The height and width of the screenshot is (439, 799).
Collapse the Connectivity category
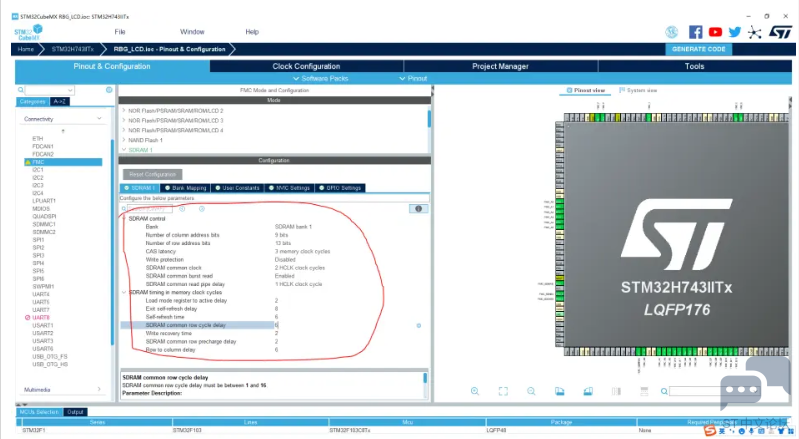coord(99,119)
